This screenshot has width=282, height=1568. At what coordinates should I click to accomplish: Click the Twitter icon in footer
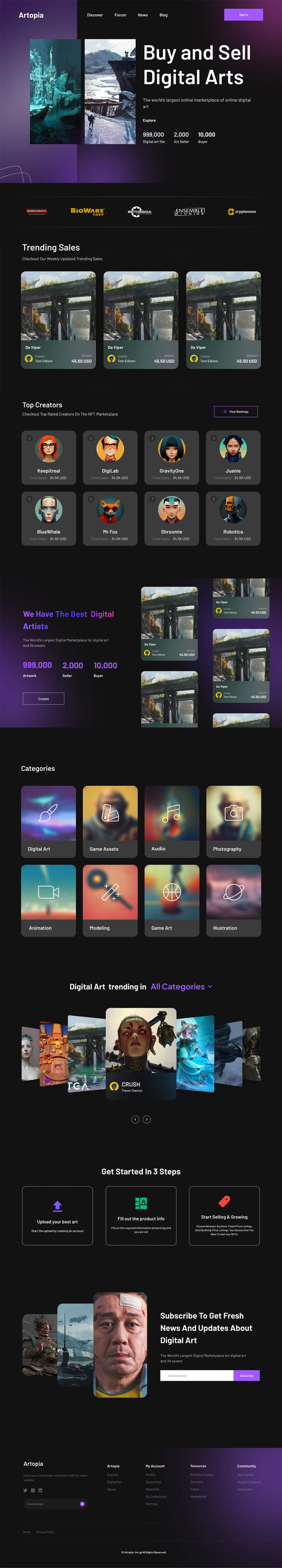25,1490
